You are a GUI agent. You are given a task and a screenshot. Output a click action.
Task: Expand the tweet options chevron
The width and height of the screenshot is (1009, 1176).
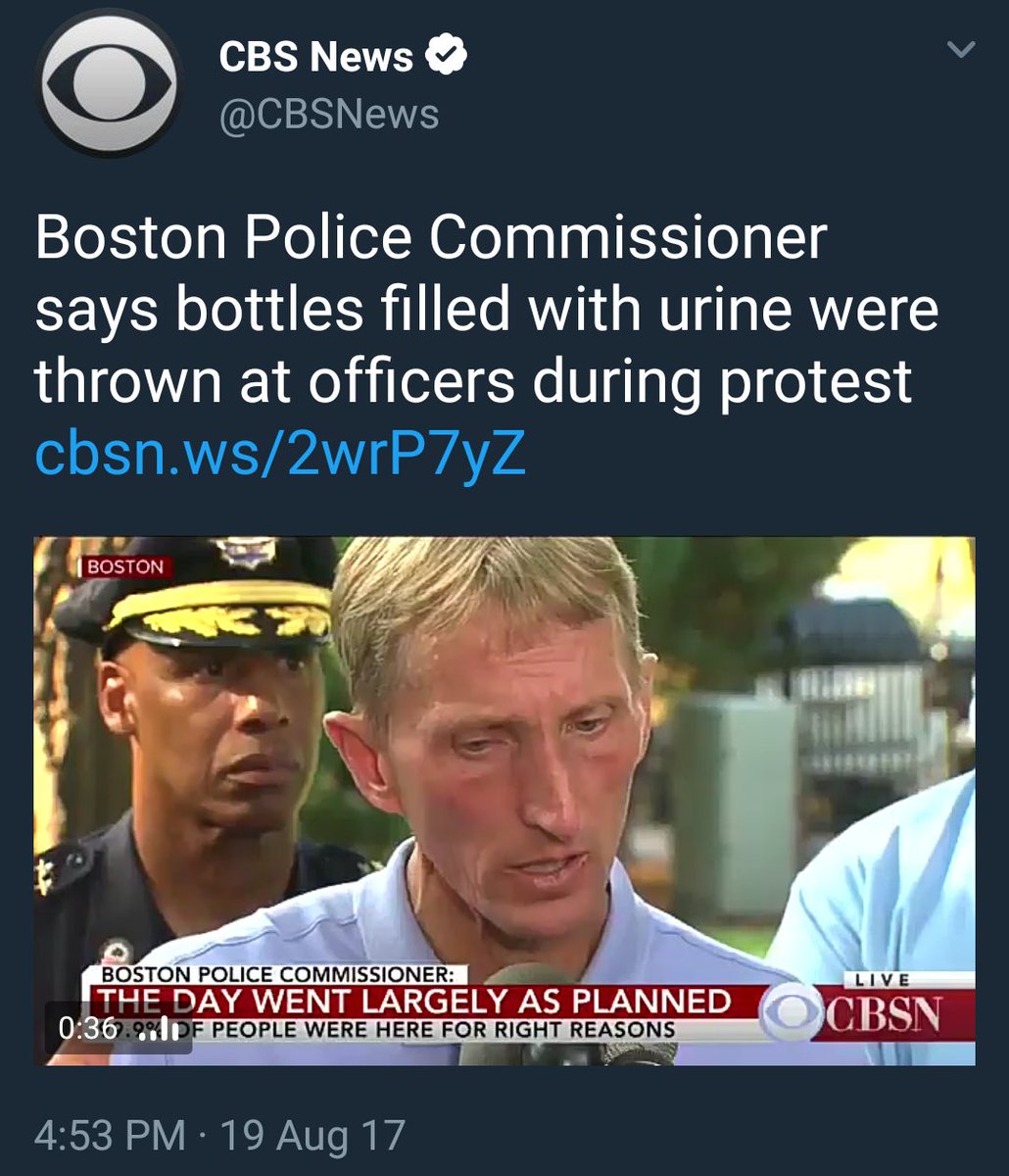coord(963,49)
